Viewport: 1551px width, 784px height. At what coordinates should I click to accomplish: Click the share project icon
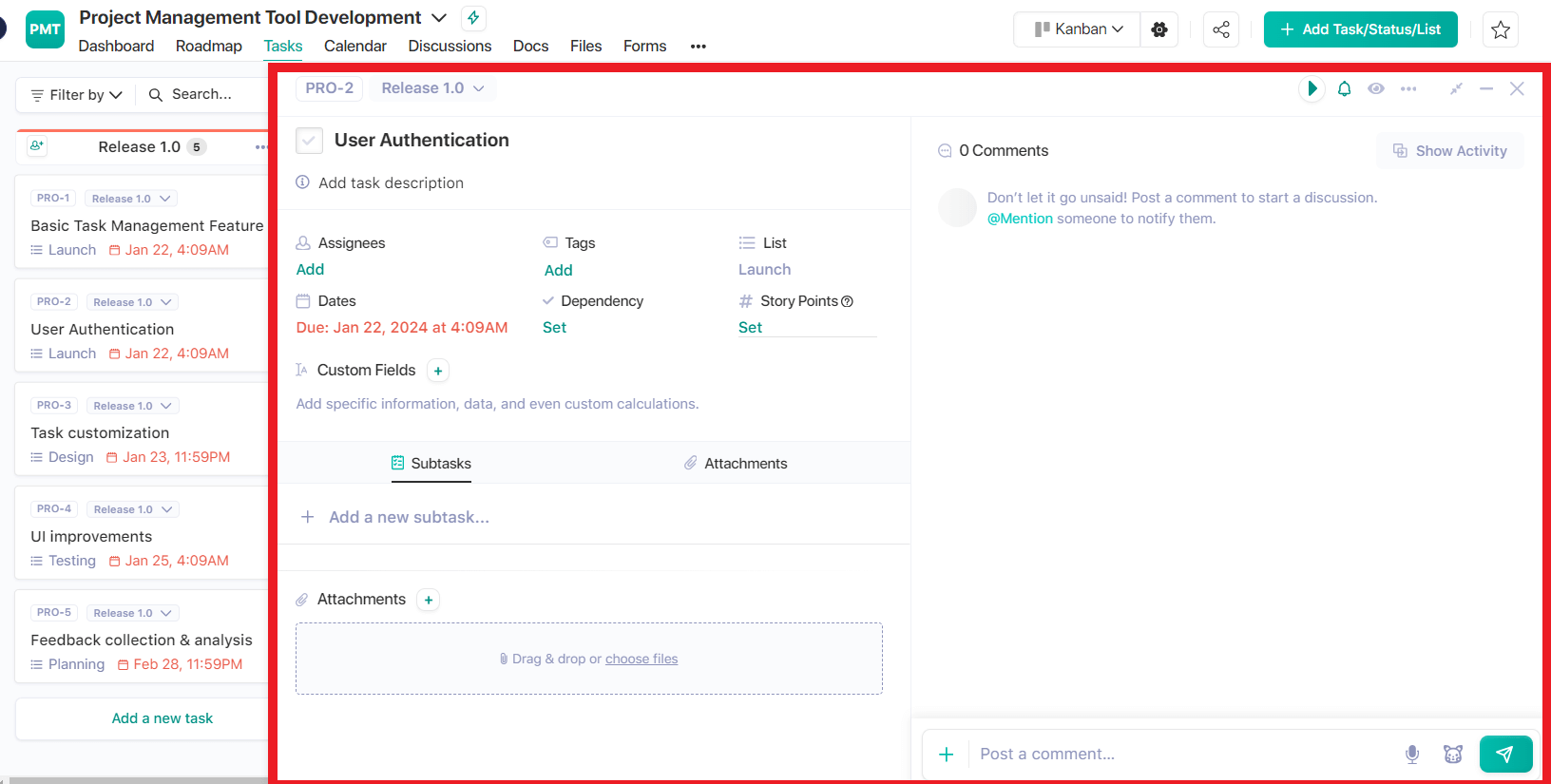coord(1221,29)
